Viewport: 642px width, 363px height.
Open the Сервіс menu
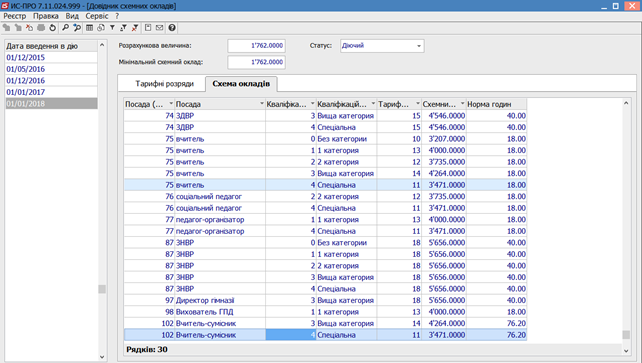(x=97, y=16)
